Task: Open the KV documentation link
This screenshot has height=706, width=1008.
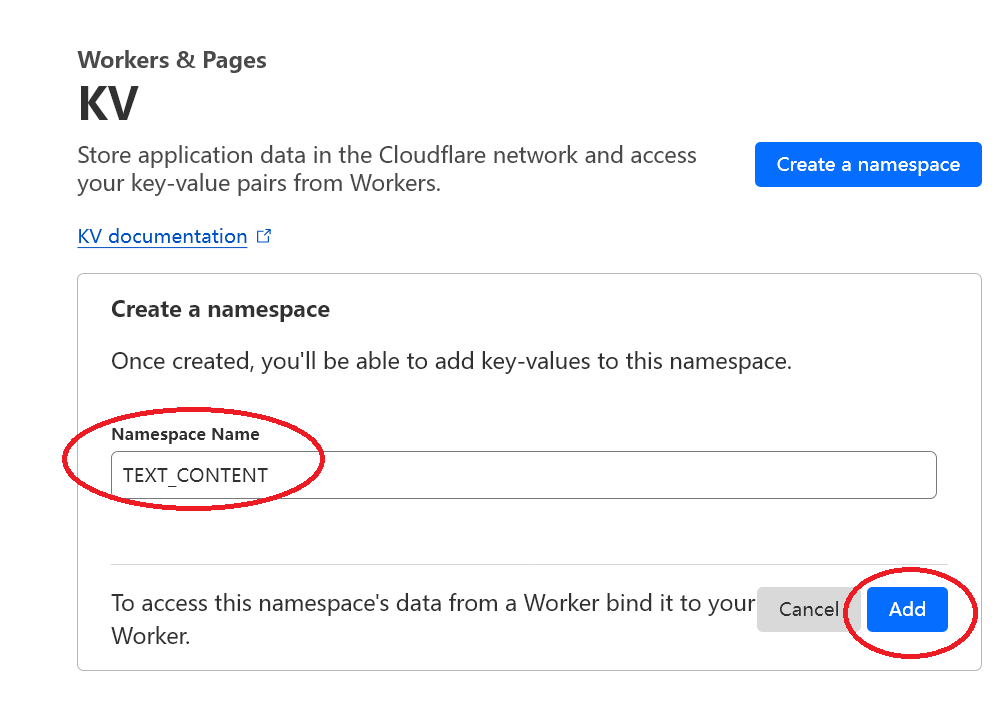Action: (x=162, y=237)
